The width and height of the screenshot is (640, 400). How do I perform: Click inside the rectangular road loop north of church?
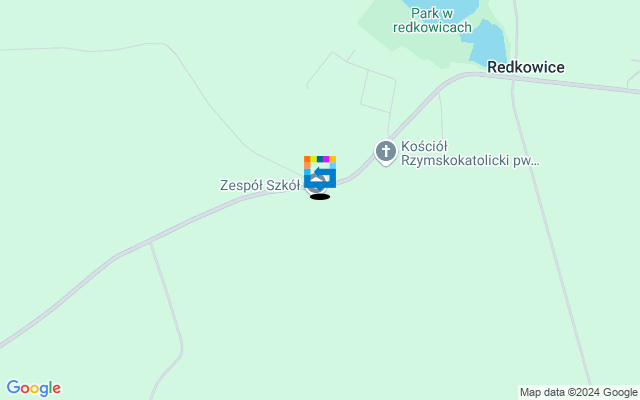[x=378, y=92]
